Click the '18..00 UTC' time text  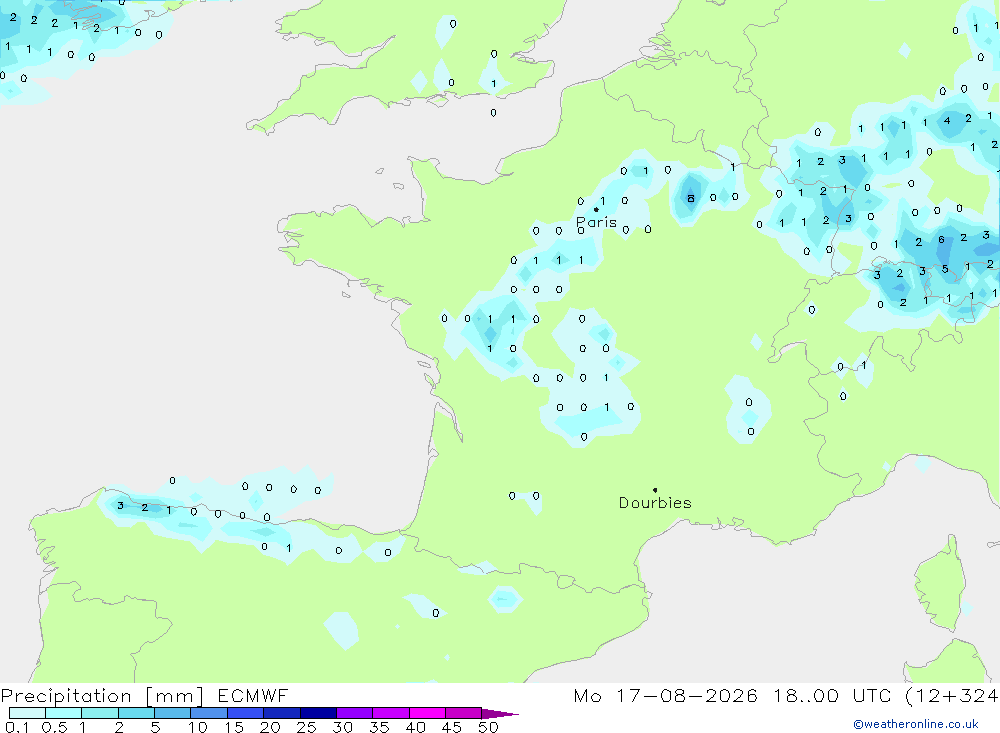click(x=832, y=695)
